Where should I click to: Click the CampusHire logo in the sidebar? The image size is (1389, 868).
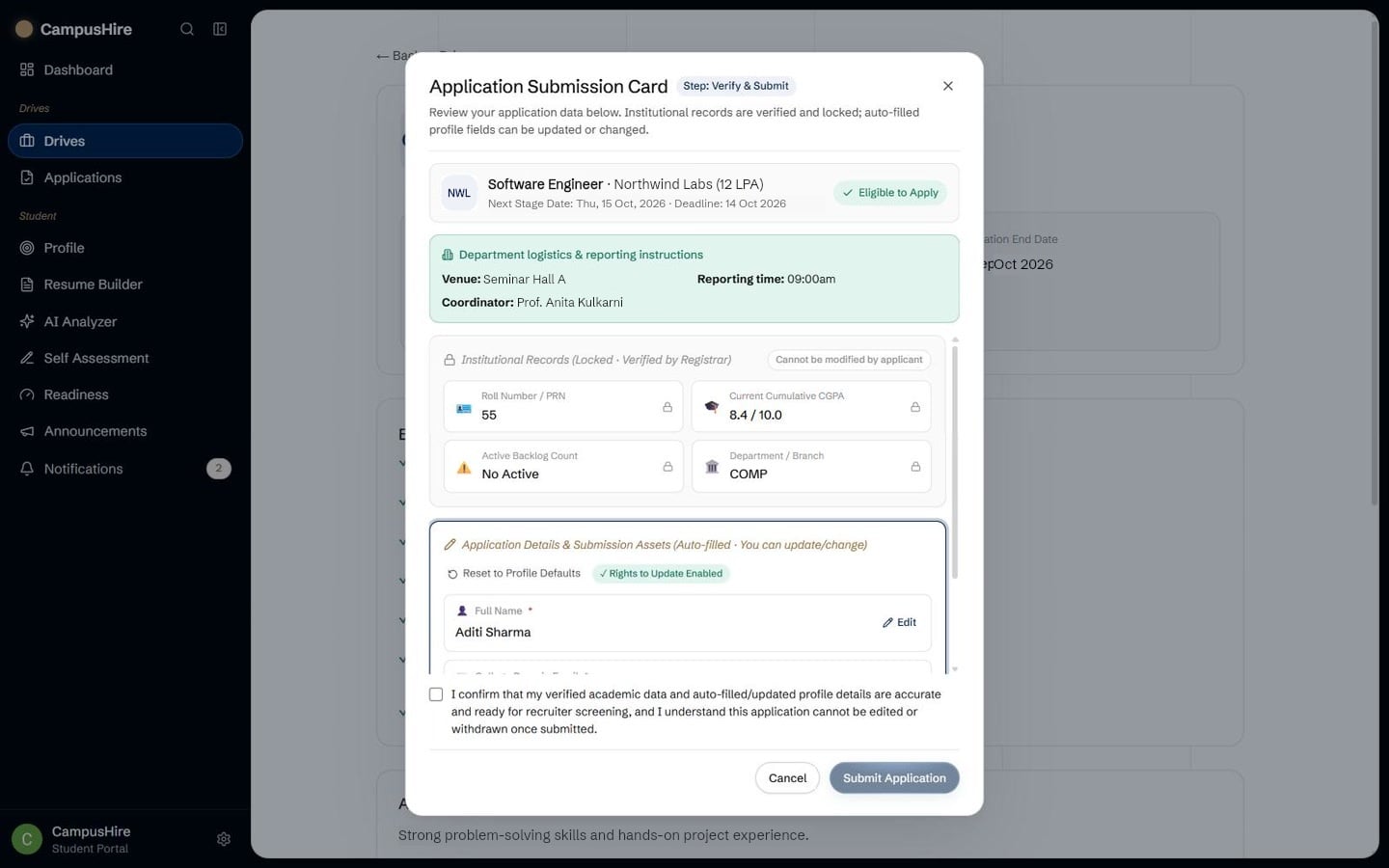tap(24, 29)
